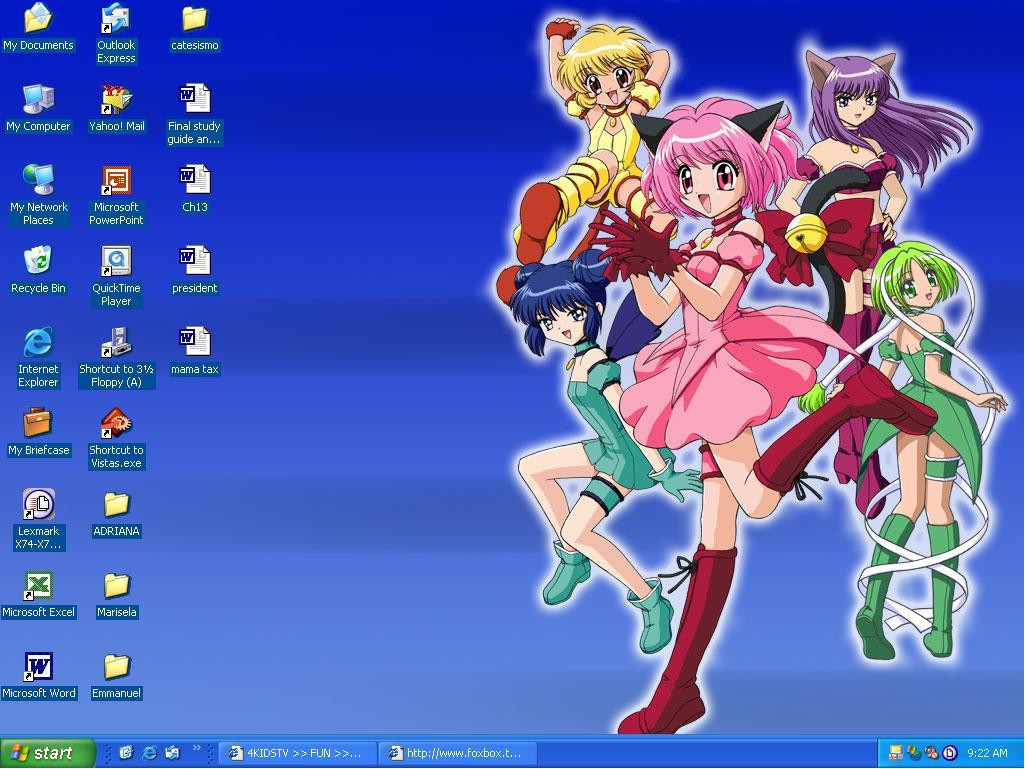1026x769 pixels.
Task: Expand the Quick Launch overflow chevron
Action: point(196,748)
